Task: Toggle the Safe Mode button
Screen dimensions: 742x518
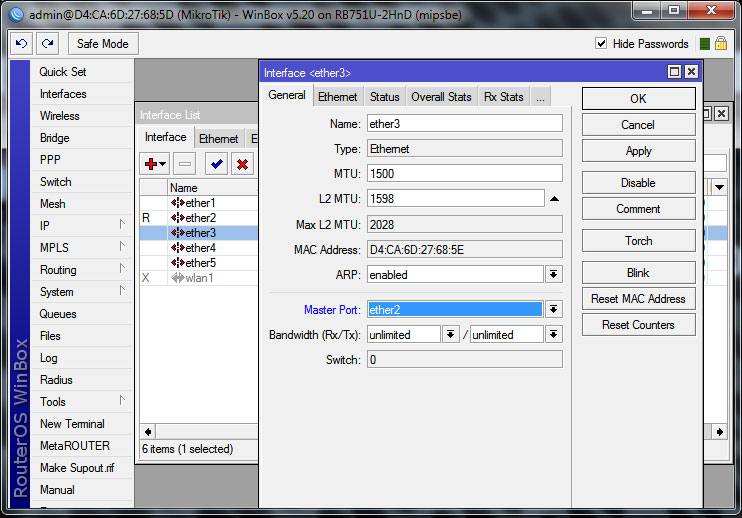Action: pyautogui.click(x=103, y=44)
